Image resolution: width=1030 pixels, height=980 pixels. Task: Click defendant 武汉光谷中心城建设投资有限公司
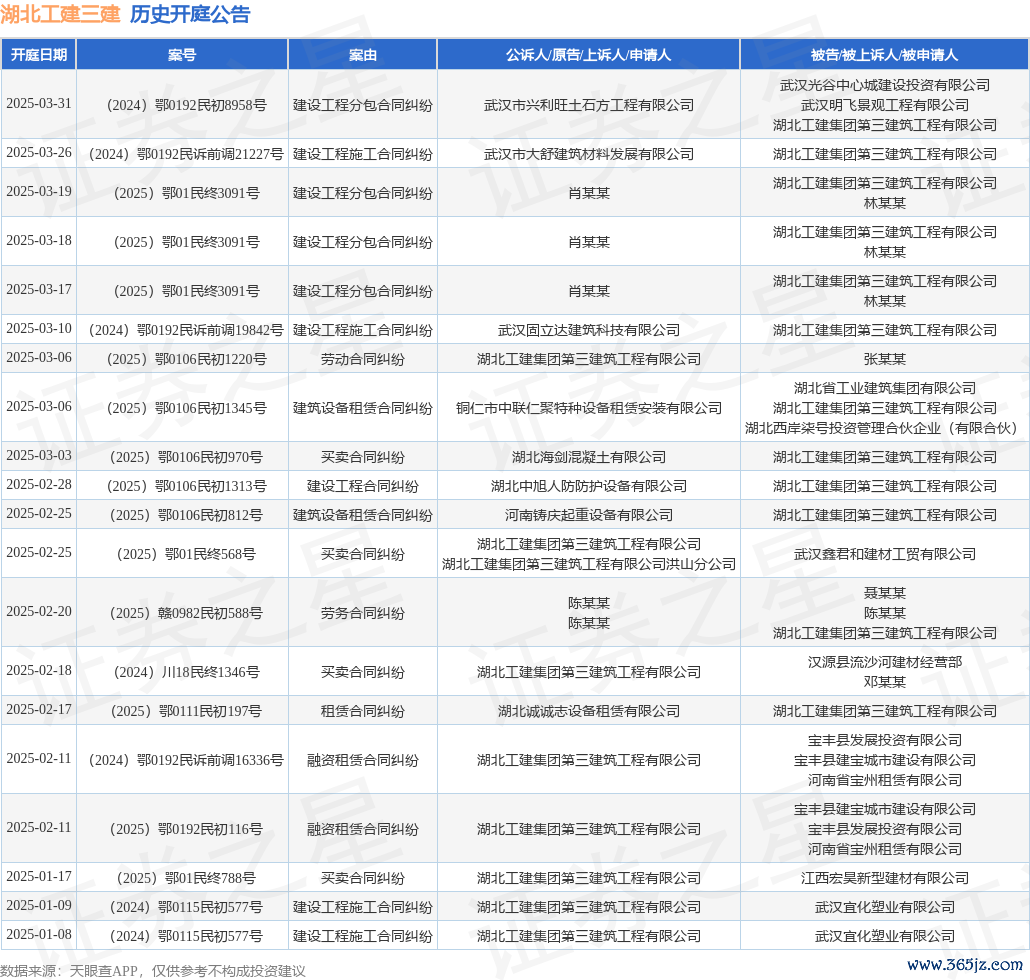(x=884, y=85)
